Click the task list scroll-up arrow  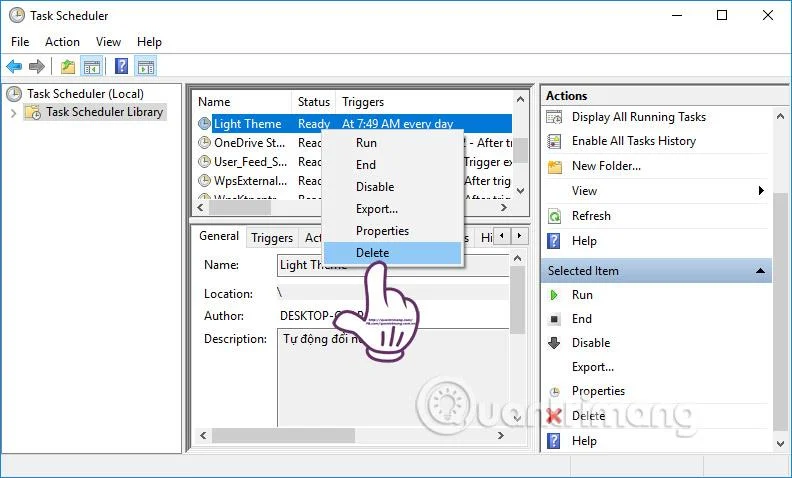[520, 100]
